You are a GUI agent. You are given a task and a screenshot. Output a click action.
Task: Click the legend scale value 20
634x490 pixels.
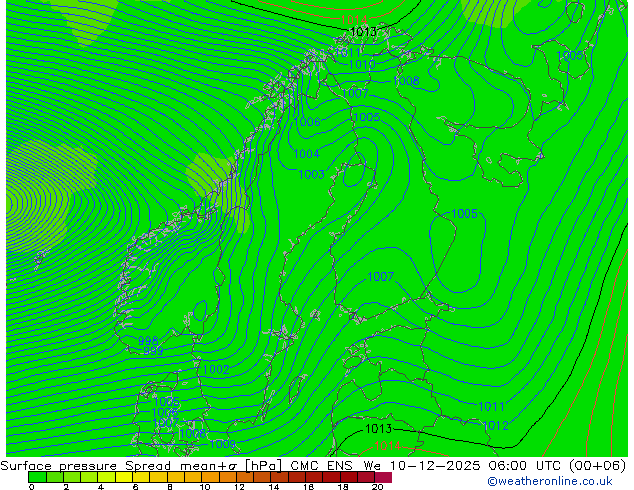pyautogui.click(x=377, y=487)
